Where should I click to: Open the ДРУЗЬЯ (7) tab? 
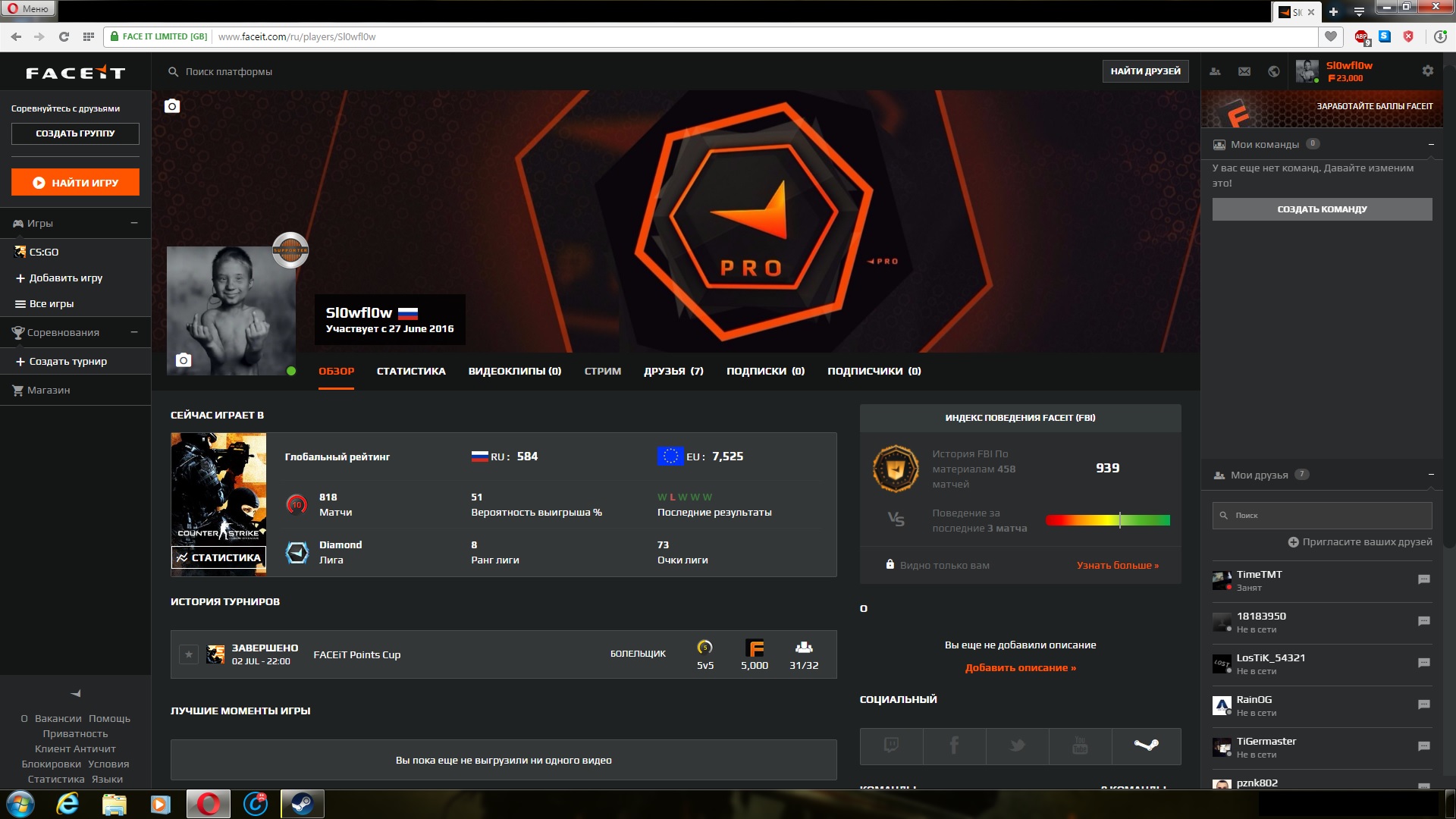click(673, 371)
